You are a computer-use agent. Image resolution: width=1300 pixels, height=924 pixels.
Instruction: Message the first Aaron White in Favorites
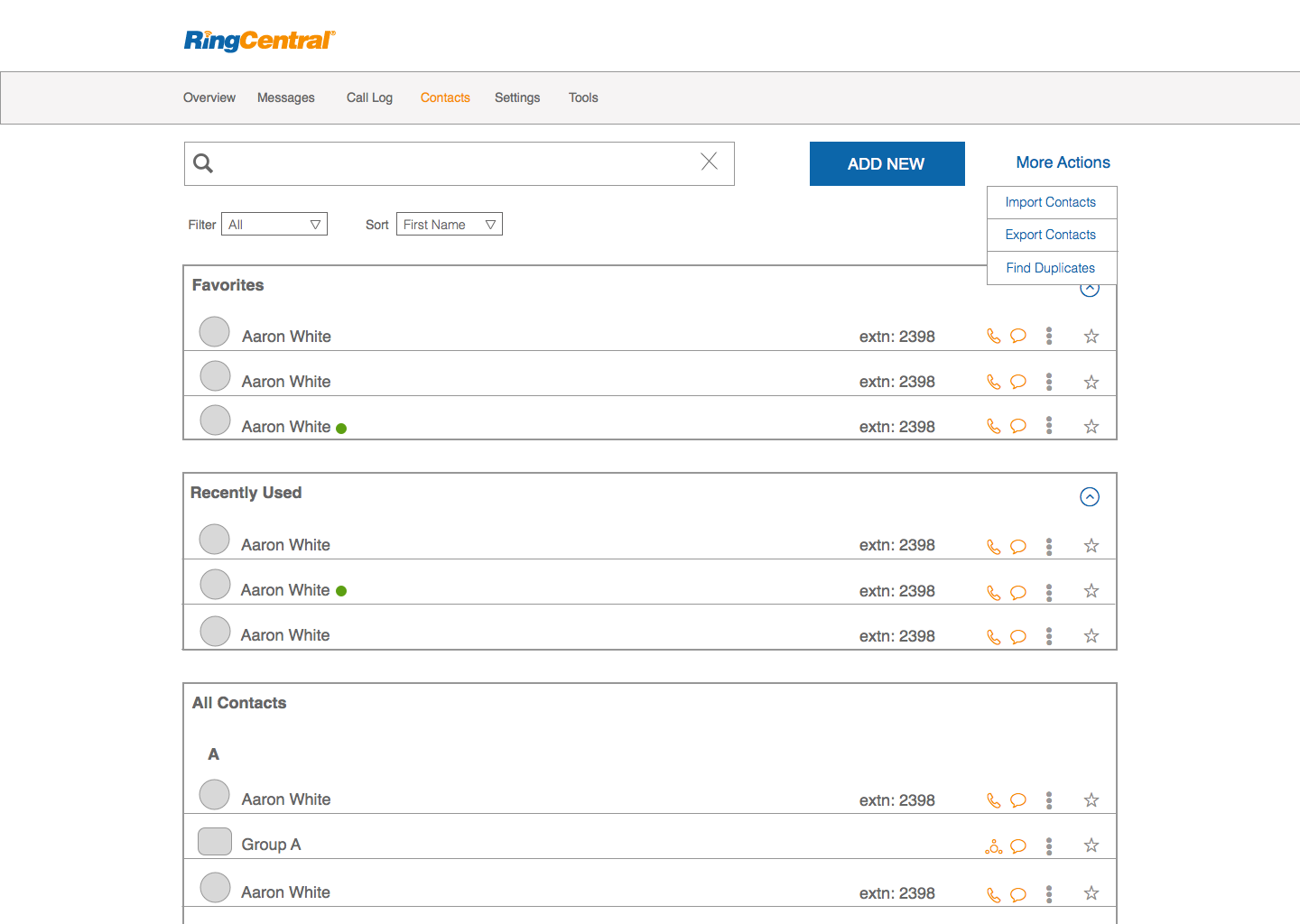coord(1018,336)
